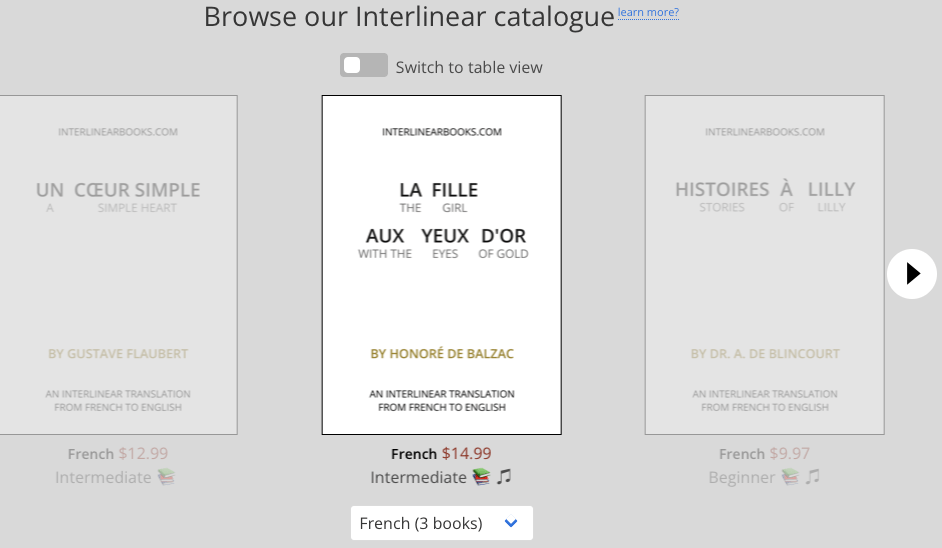Click the $14.99 price of Balzac book
This screenshot has width=942, height=548.
[x=466, y=453]
